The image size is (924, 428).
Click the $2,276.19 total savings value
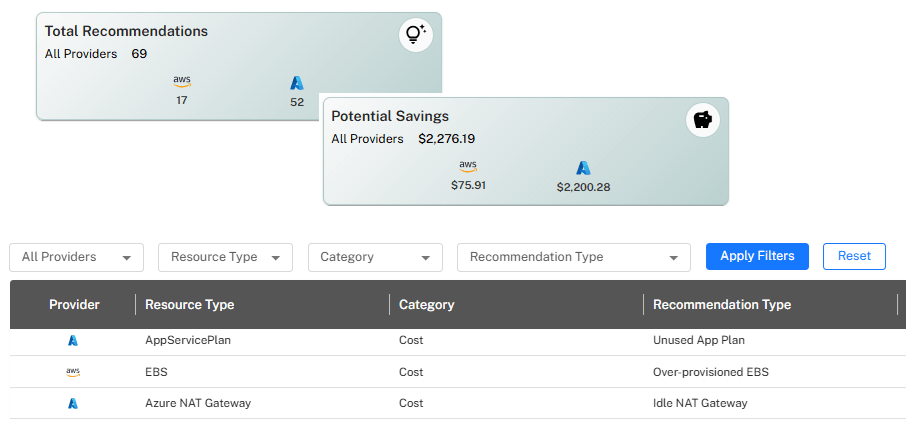447,139
